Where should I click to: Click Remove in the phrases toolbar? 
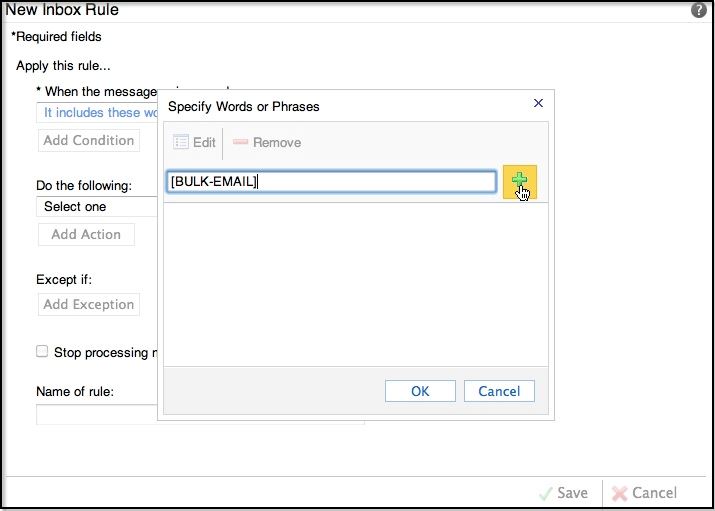pos(267,142)
